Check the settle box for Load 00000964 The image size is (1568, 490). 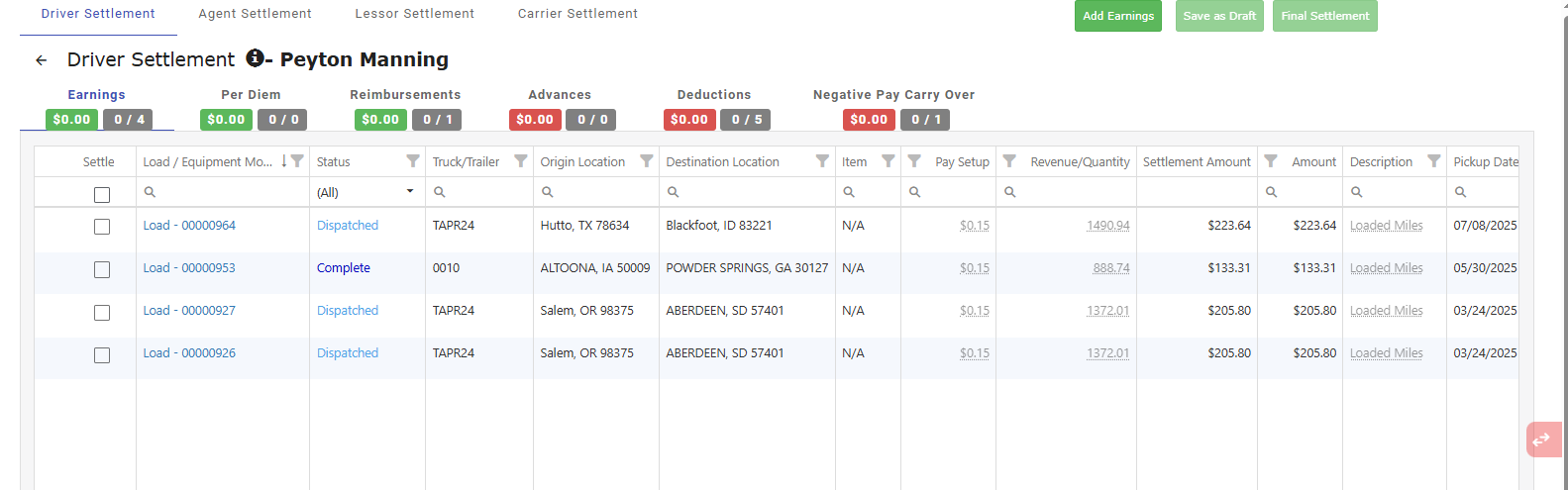click(x=102, y=227)
